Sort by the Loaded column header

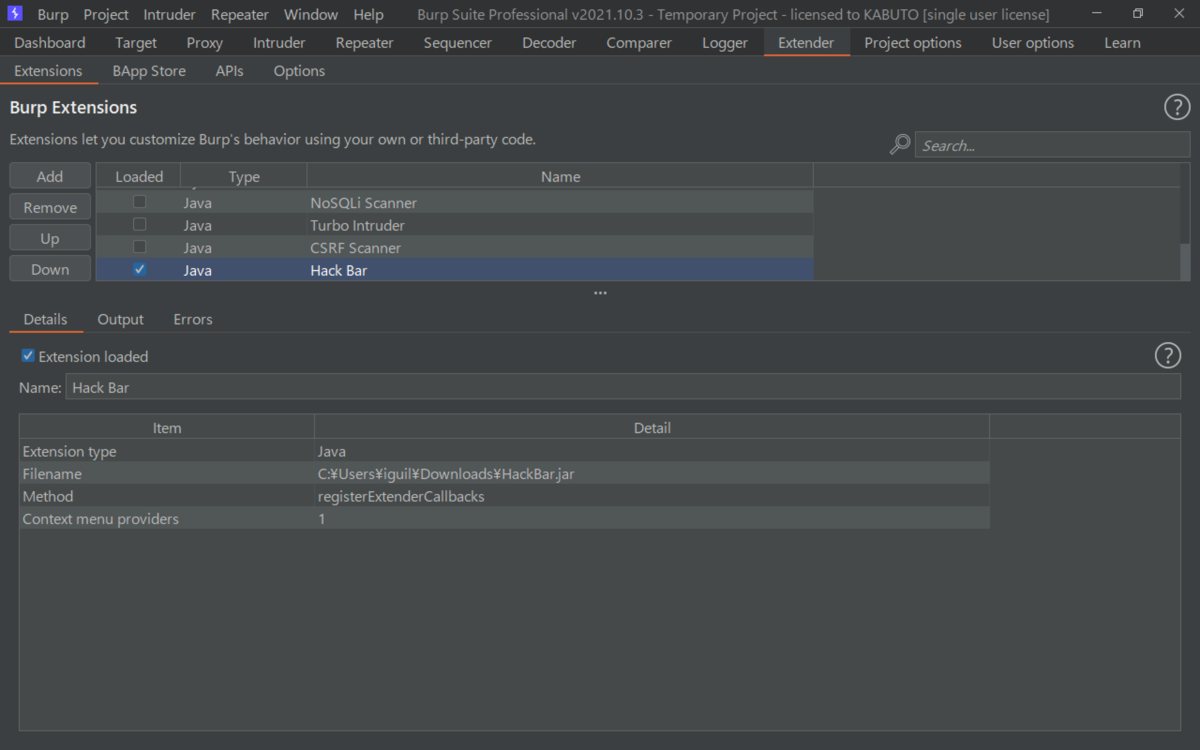(139, 177)
